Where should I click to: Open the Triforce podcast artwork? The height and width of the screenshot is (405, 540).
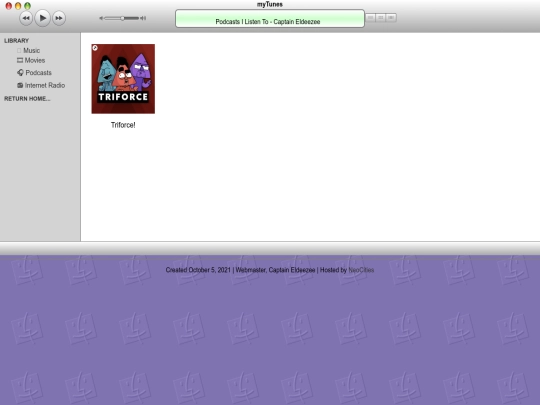tap(123, 79)
